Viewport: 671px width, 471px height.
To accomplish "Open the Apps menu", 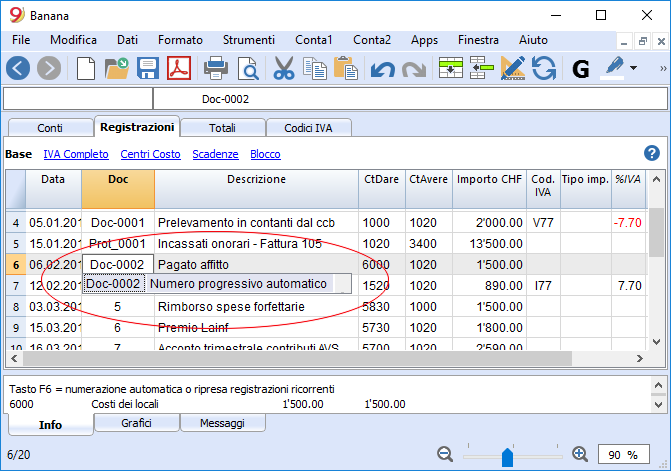I will (424, 40).
